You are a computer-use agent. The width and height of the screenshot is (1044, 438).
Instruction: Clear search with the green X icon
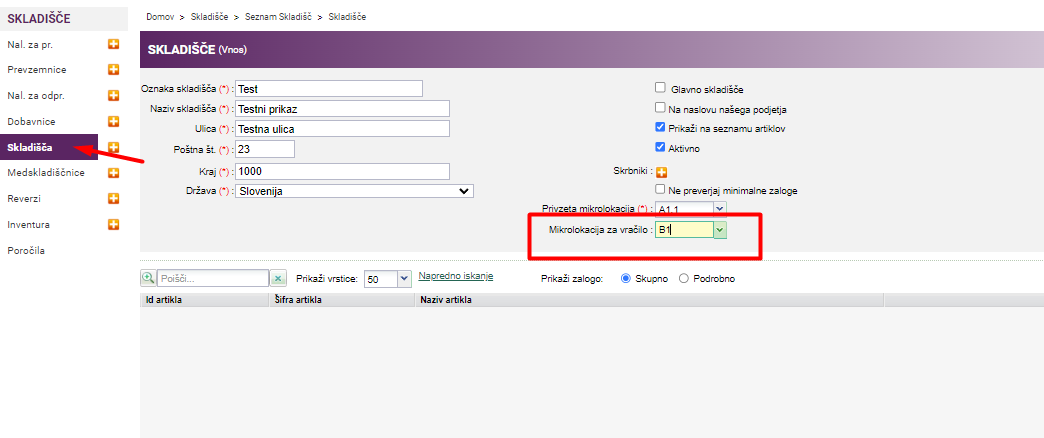tap(278, 279)
